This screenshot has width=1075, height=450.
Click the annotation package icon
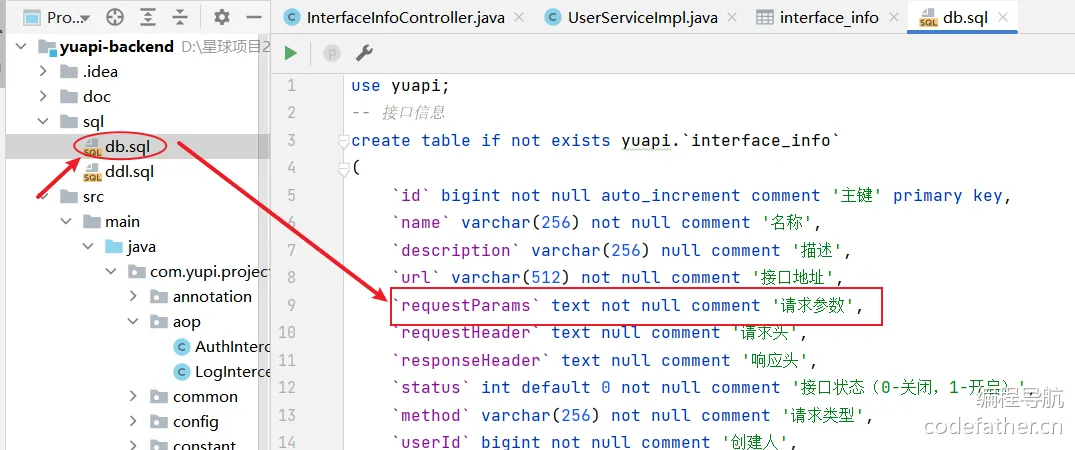pyautogui.click(x=159, y=296)
